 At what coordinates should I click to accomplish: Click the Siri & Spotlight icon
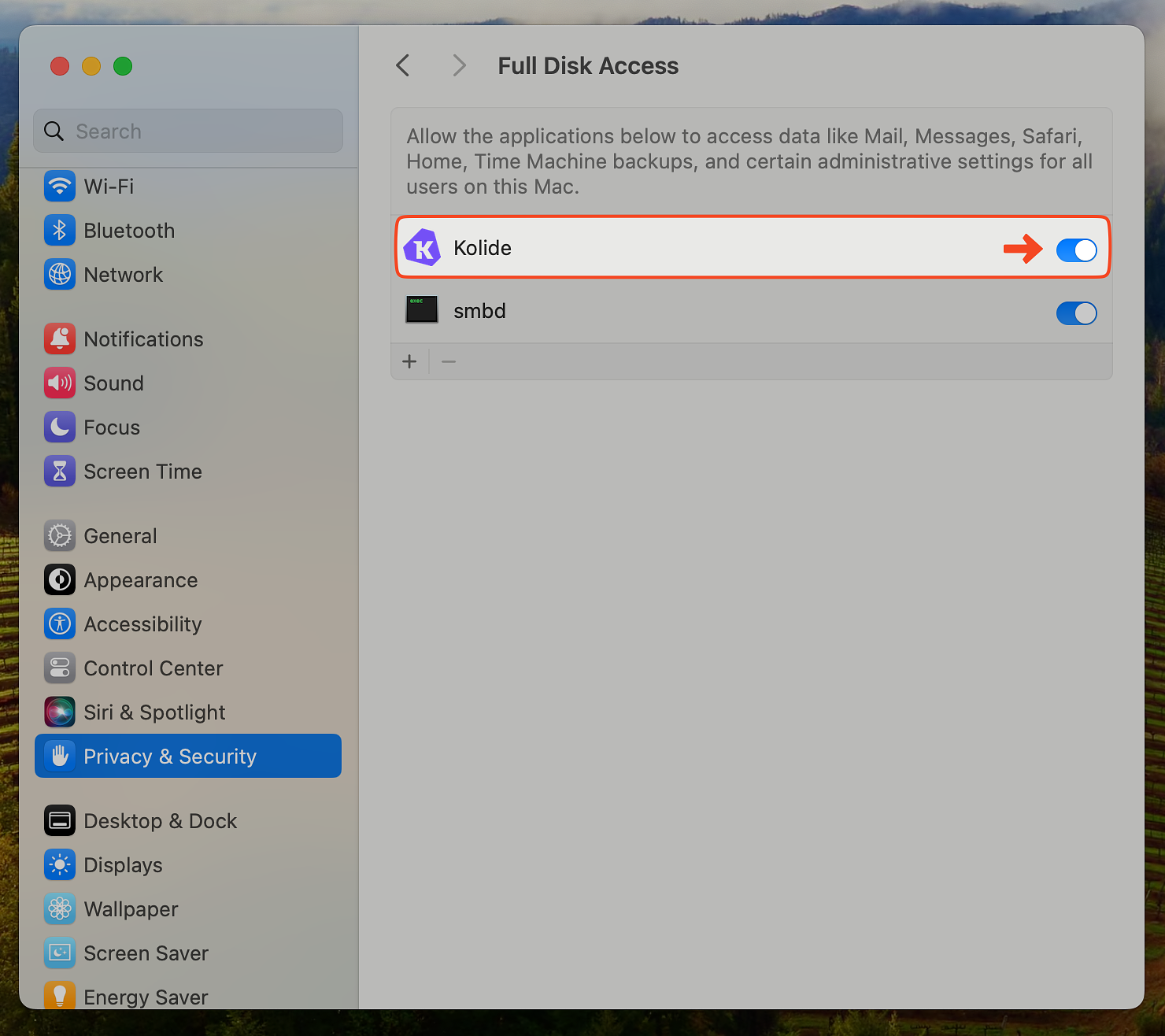(x=60, y=712)
